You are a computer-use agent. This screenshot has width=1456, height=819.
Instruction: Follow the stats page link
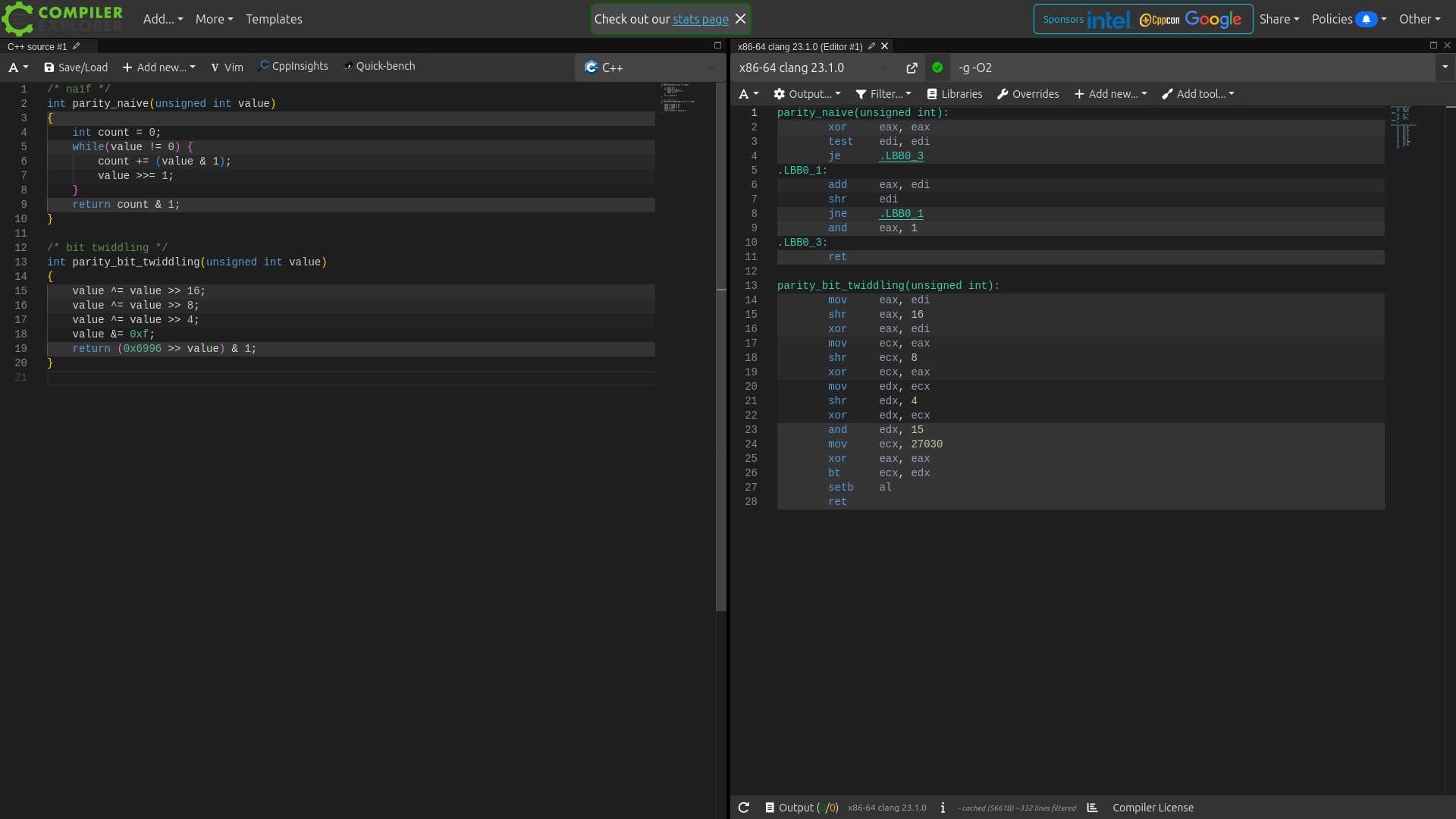coord(700,19)
